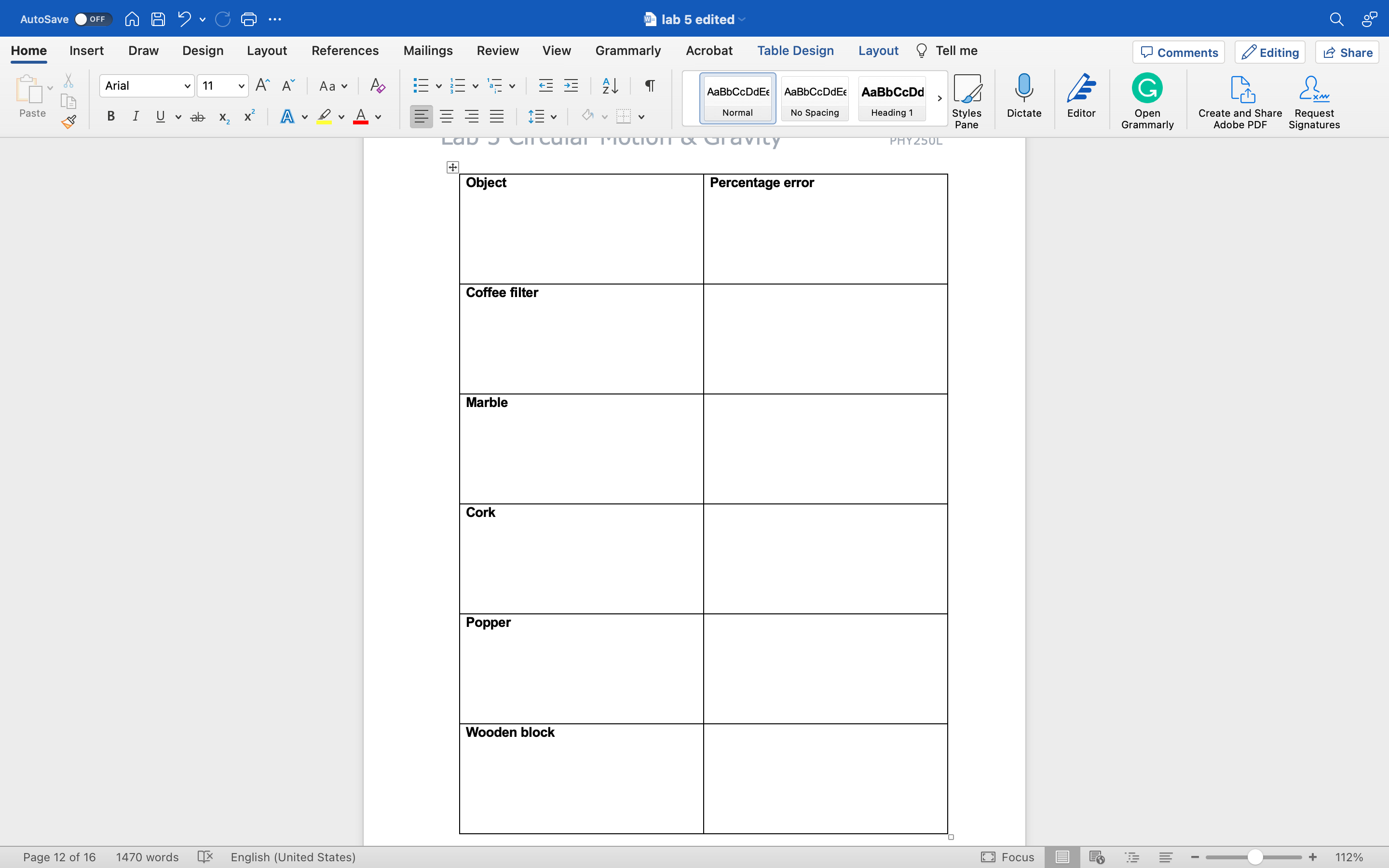Viewport: 1389px width, 868px height.
Task: Enable center text alignment
Action: (x=447, y=116)
